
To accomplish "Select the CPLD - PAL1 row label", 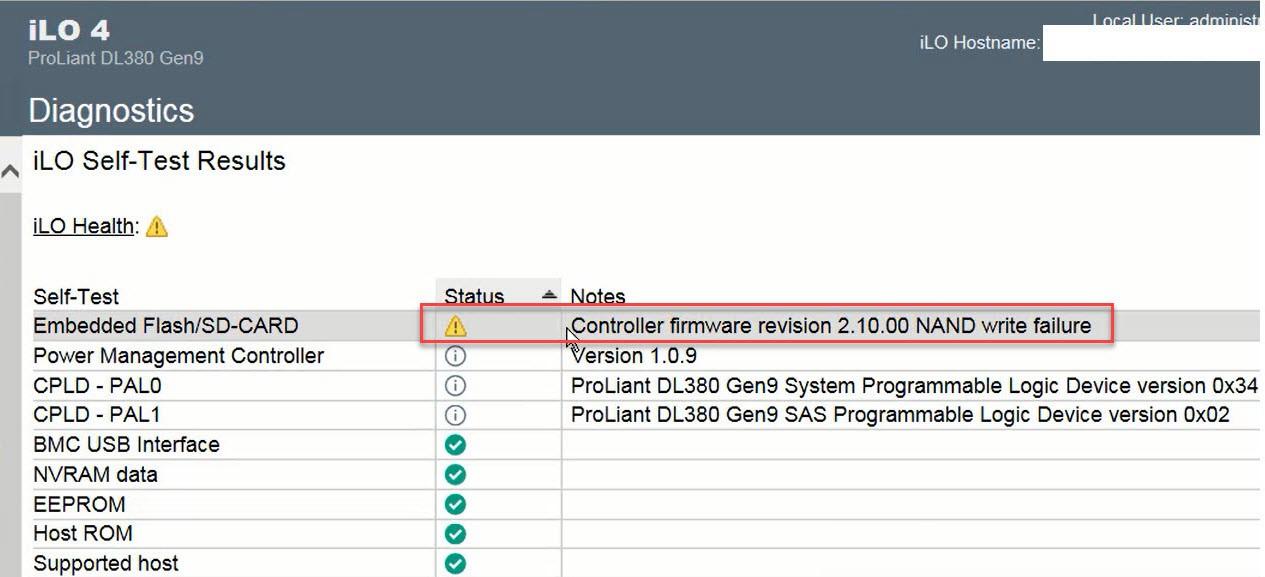I will (x=97, y=415).
